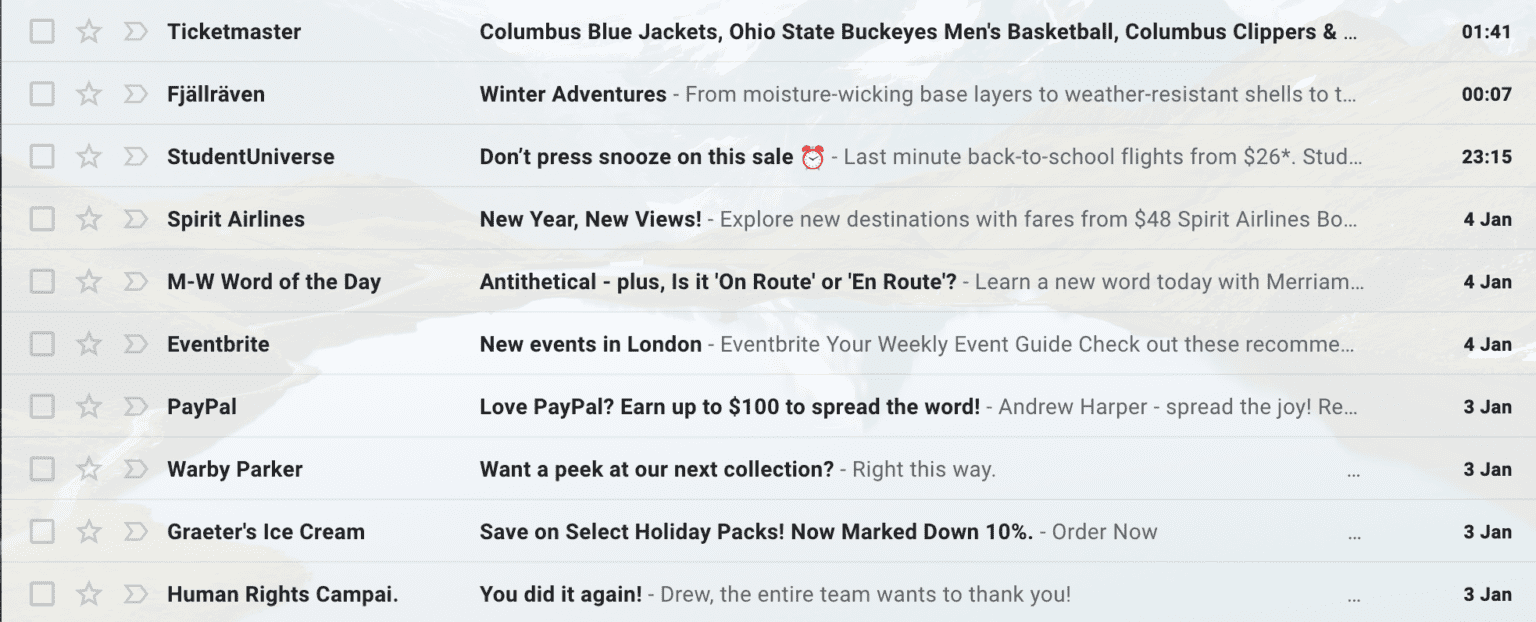Select the StudentUniverse email checkbox

[x=41, y=156]
